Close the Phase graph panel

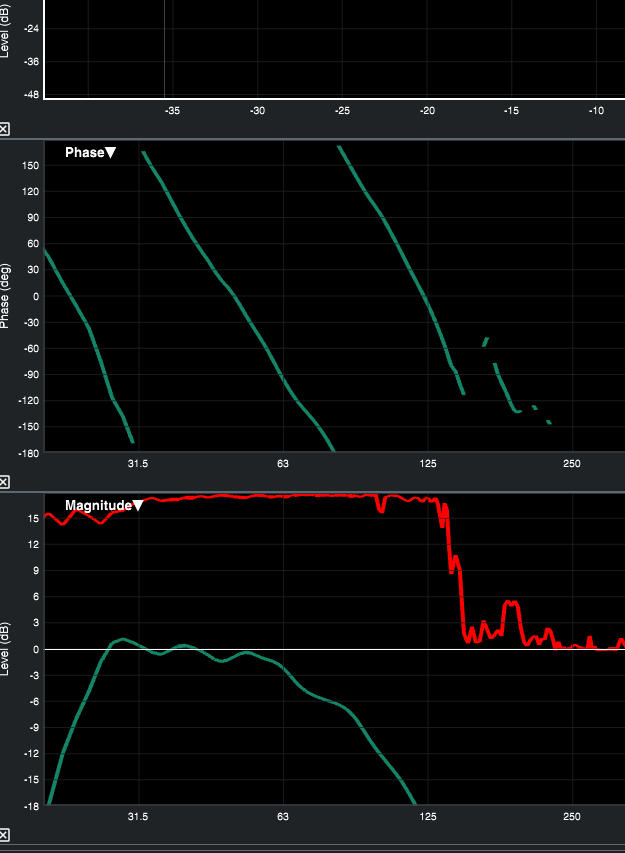4,481
